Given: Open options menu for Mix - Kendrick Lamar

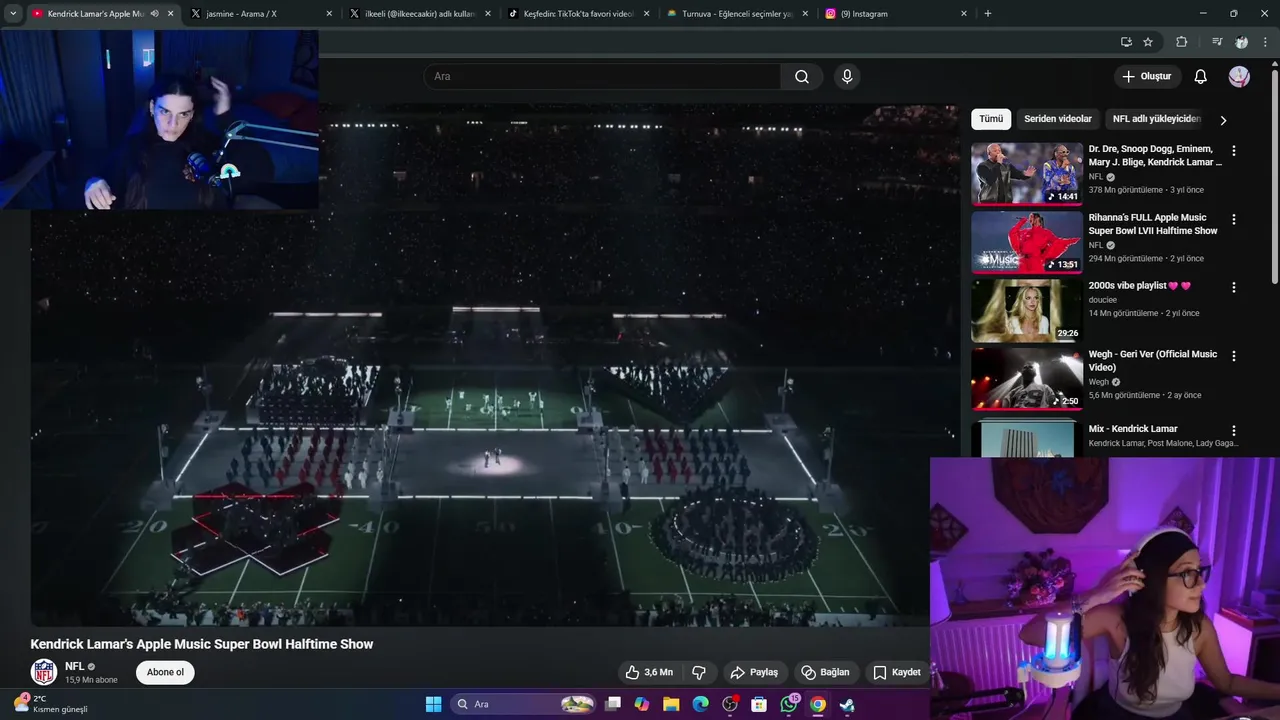Looking at the screenshot, I should point(1233,430).
